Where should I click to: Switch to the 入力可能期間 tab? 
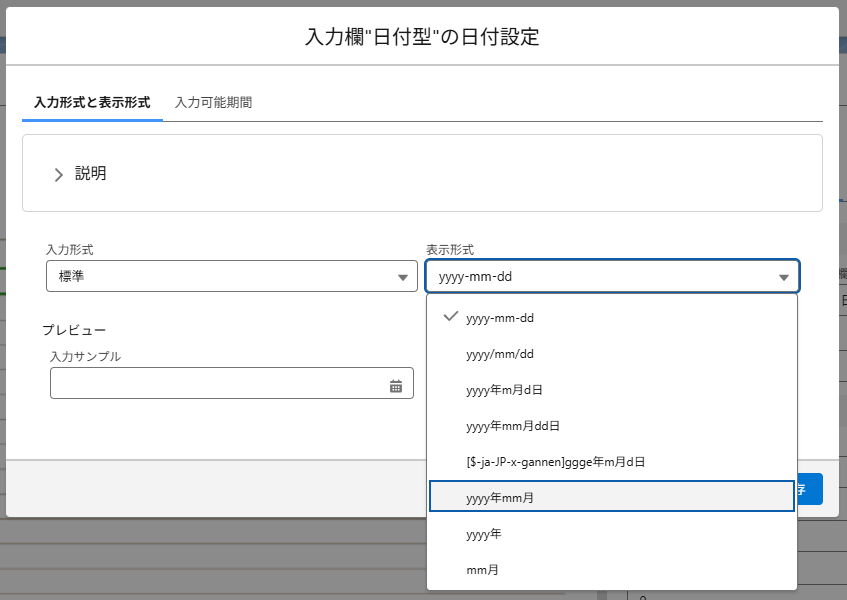coord(213,102)
